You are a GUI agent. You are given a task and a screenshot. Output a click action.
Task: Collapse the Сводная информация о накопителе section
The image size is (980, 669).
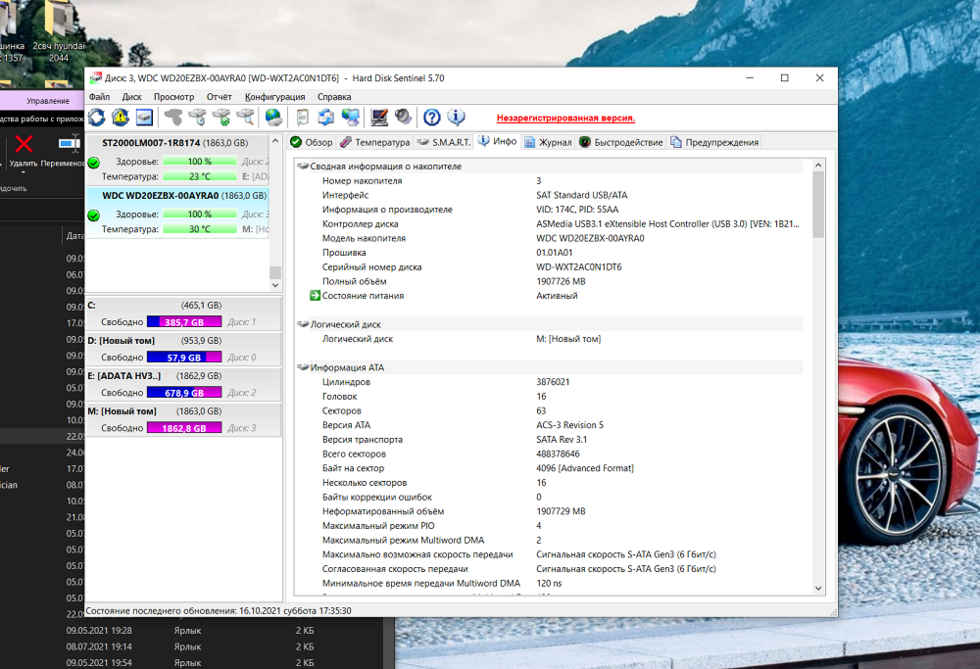[303, 166]
